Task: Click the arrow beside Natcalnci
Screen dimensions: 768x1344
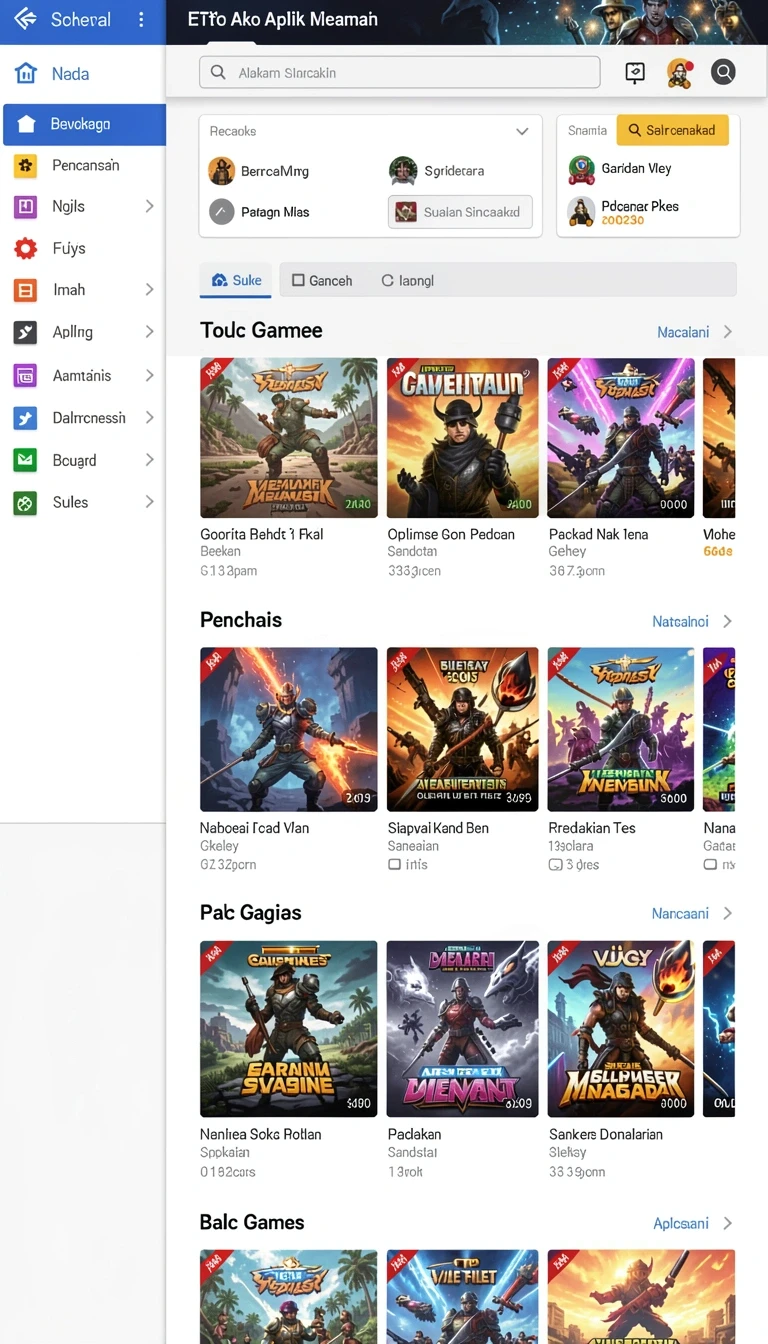Action: click(x=727, y=621)
